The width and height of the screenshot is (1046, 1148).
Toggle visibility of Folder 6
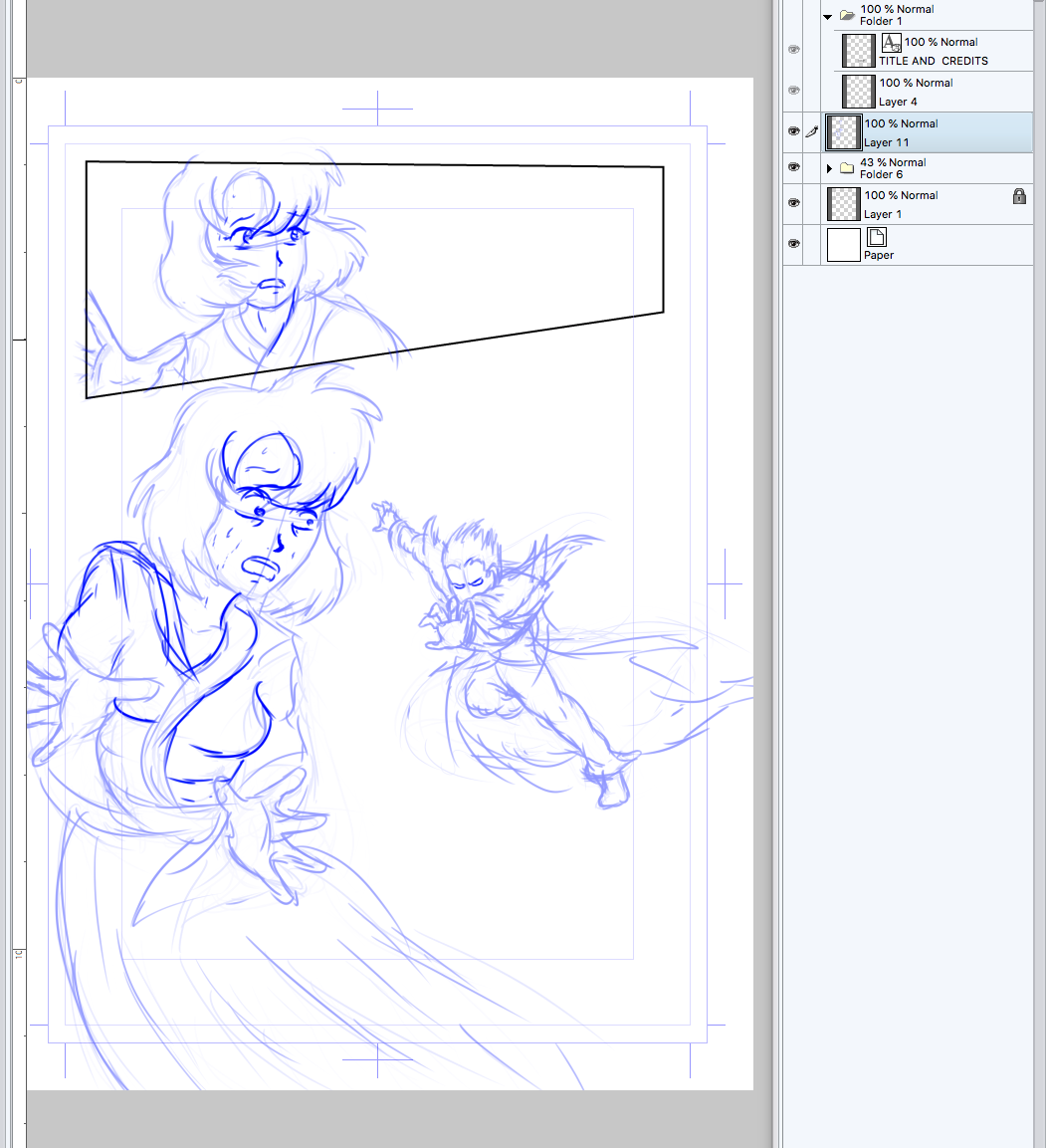(793, 167)
